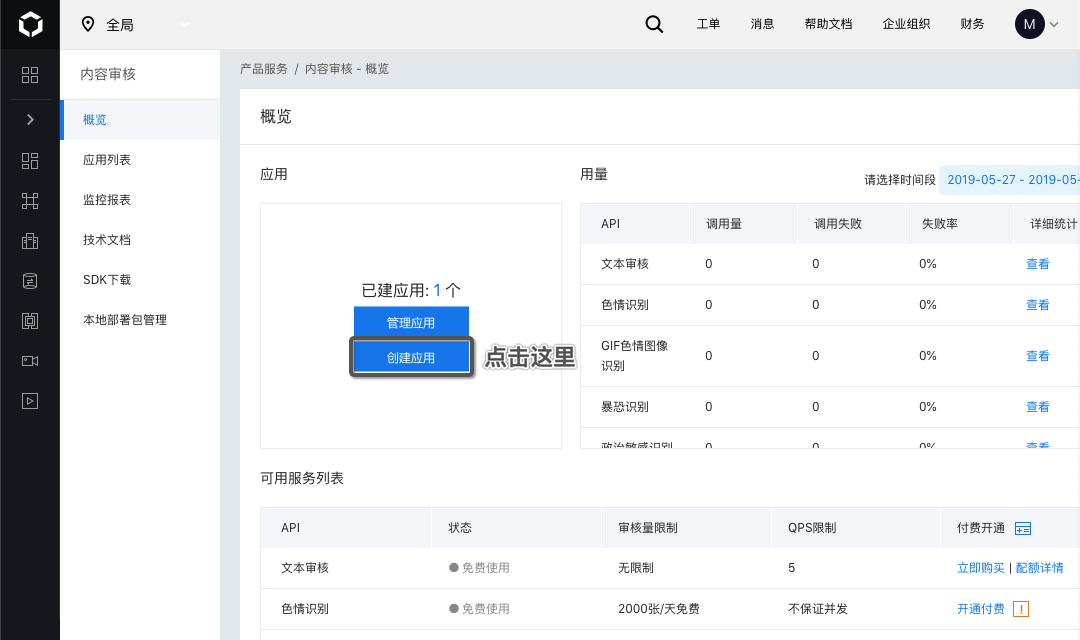Screen dimensions: 1080x640
Task: Click the orange exclamation icon beside 开通付费
Action: (x=1020, y=609)
